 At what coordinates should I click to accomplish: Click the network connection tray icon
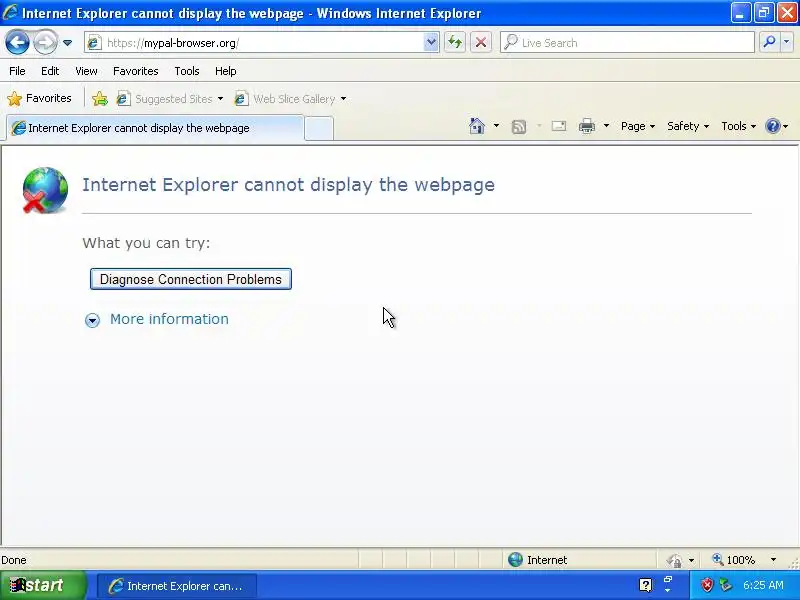[x=725, y=585]
